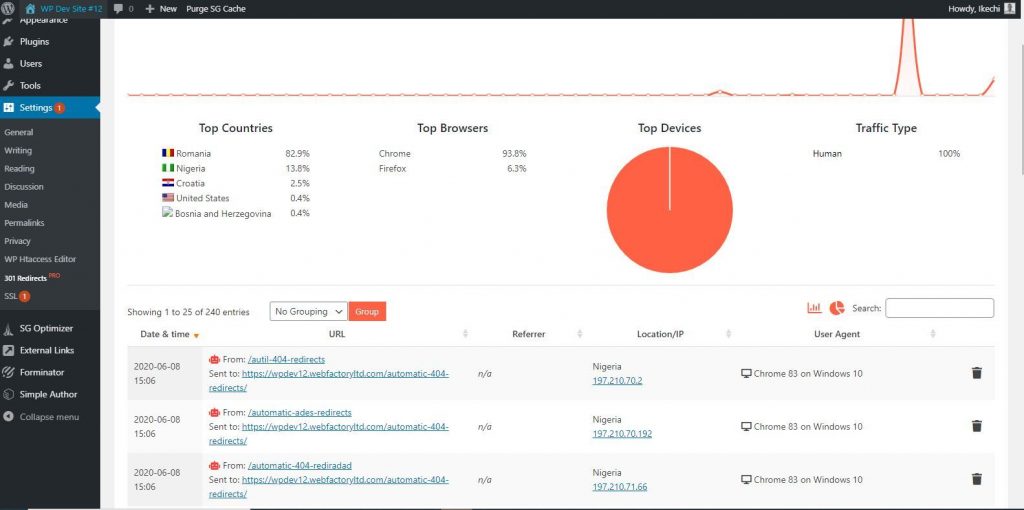Image resolution: width=1024 pixels, height=510 pixels.
Task: Open Permalinks settings submenu item
Action: click(x=24, y=223)
